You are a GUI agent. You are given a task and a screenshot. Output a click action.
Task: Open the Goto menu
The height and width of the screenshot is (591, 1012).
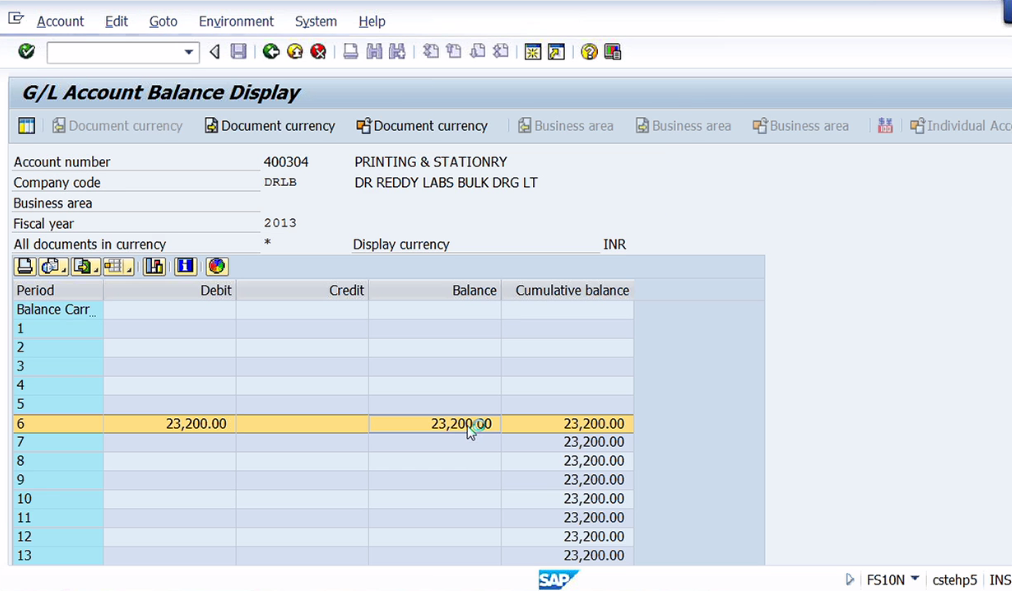click(163, 21)
